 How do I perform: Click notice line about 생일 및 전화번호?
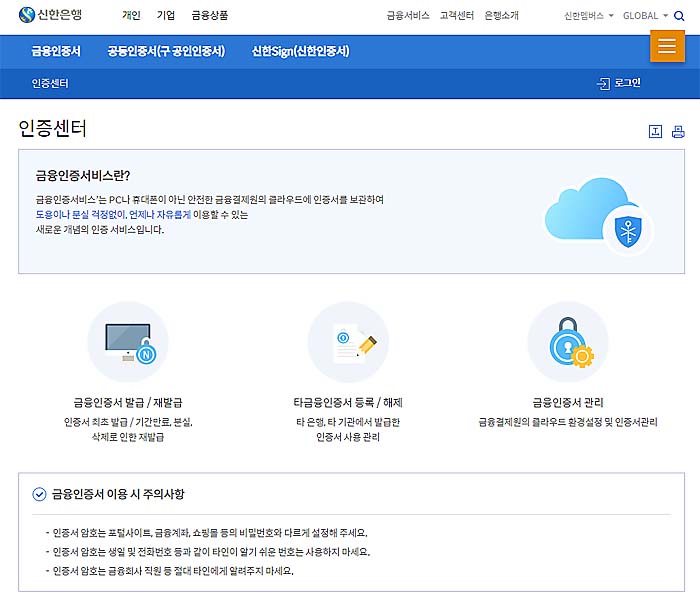tap(211, 552)
